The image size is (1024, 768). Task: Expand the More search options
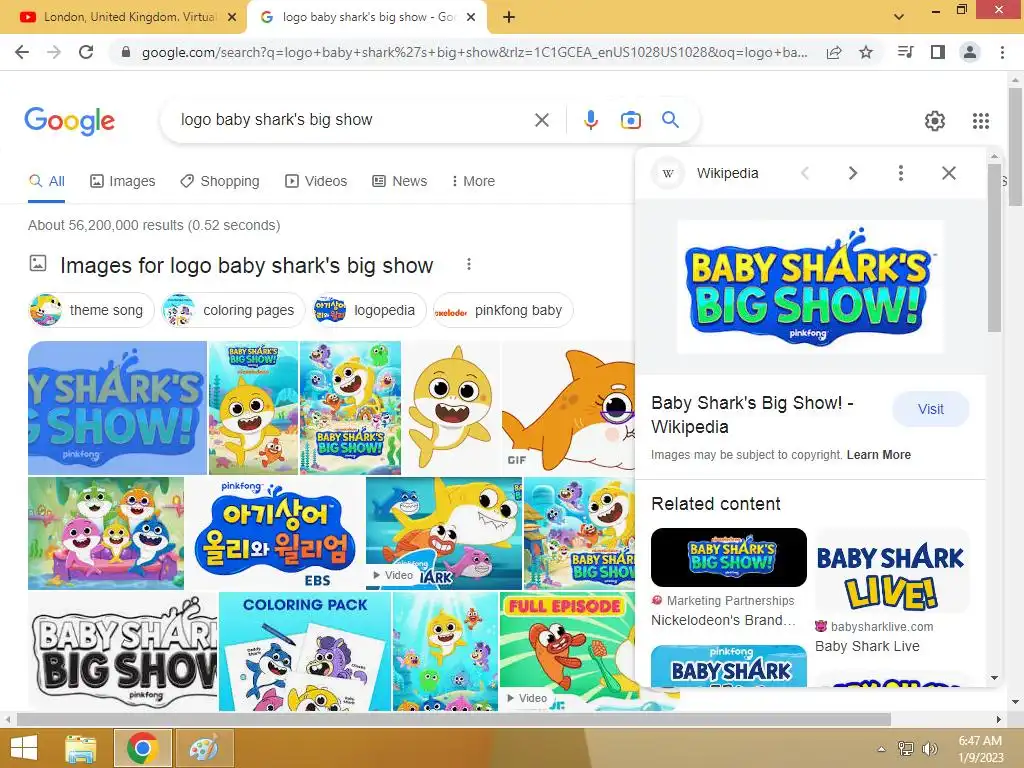tap(473, 181)
